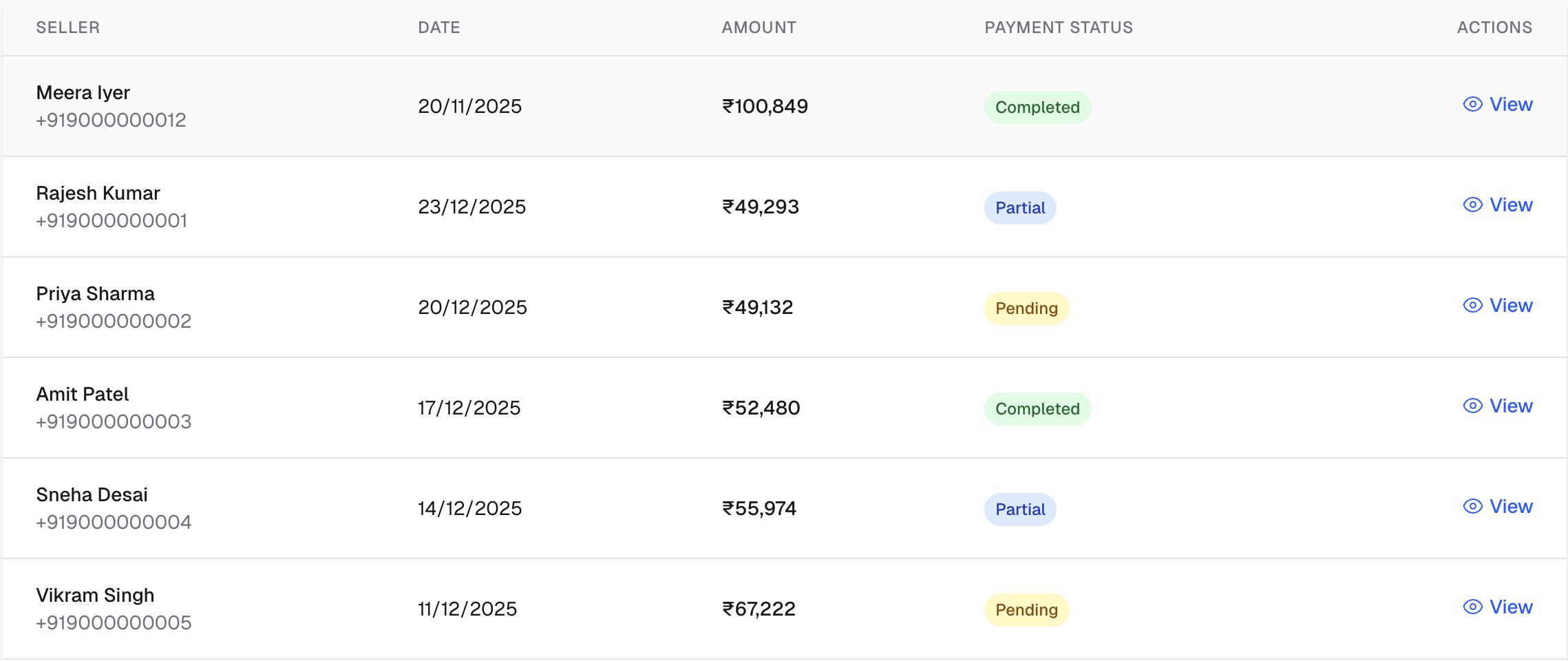Image resolution: width=1568 pixels, height=661 pixels.
Task: Click the amount ₹100,849
Action: tap(765, 106)
